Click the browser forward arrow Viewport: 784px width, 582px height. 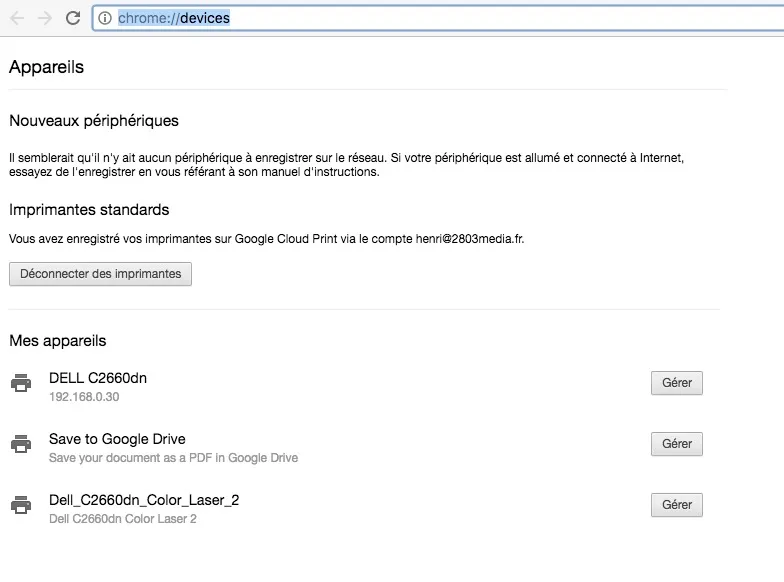pyautogui.click(x=45, y=18)
